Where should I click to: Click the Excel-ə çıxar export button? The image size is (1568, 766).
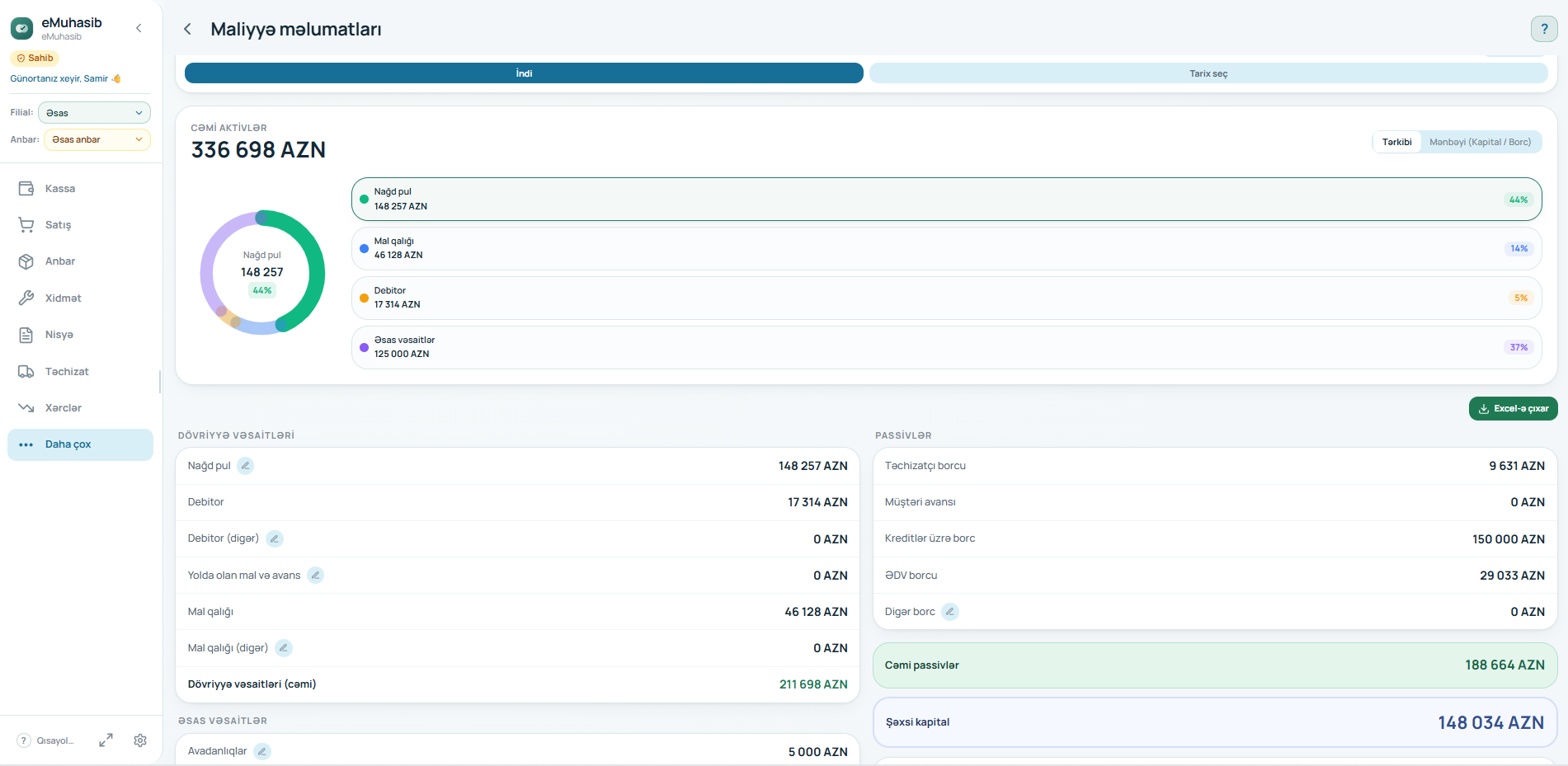click(x=1513, y=409)
